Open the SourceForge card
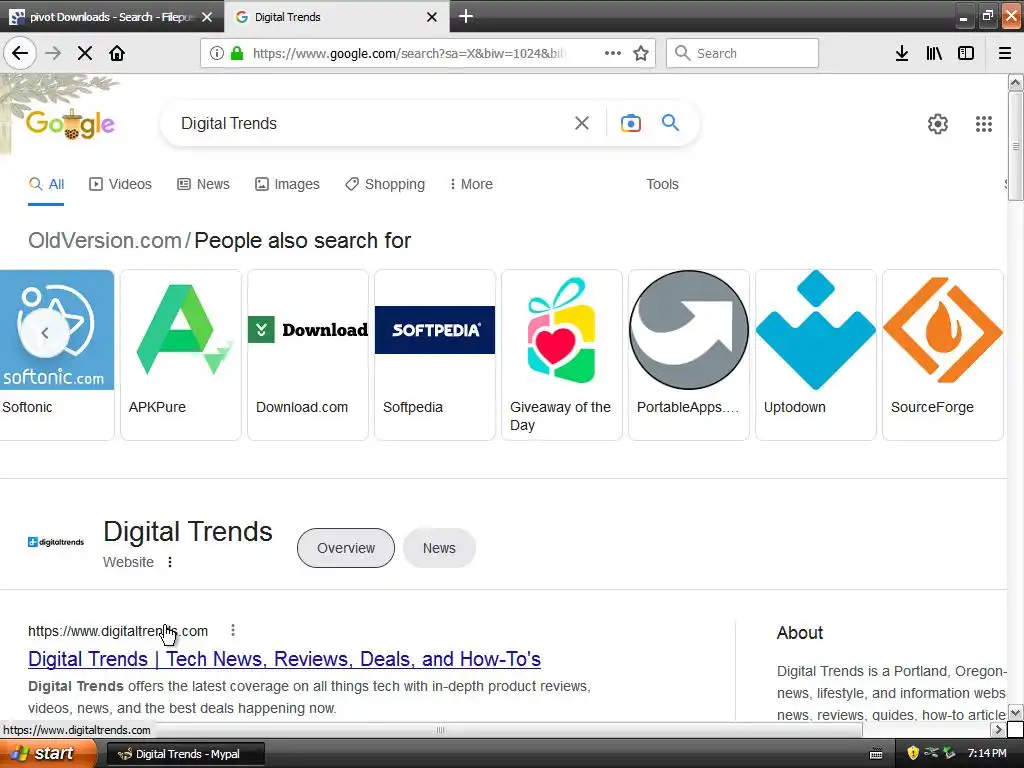 (942, 355)
